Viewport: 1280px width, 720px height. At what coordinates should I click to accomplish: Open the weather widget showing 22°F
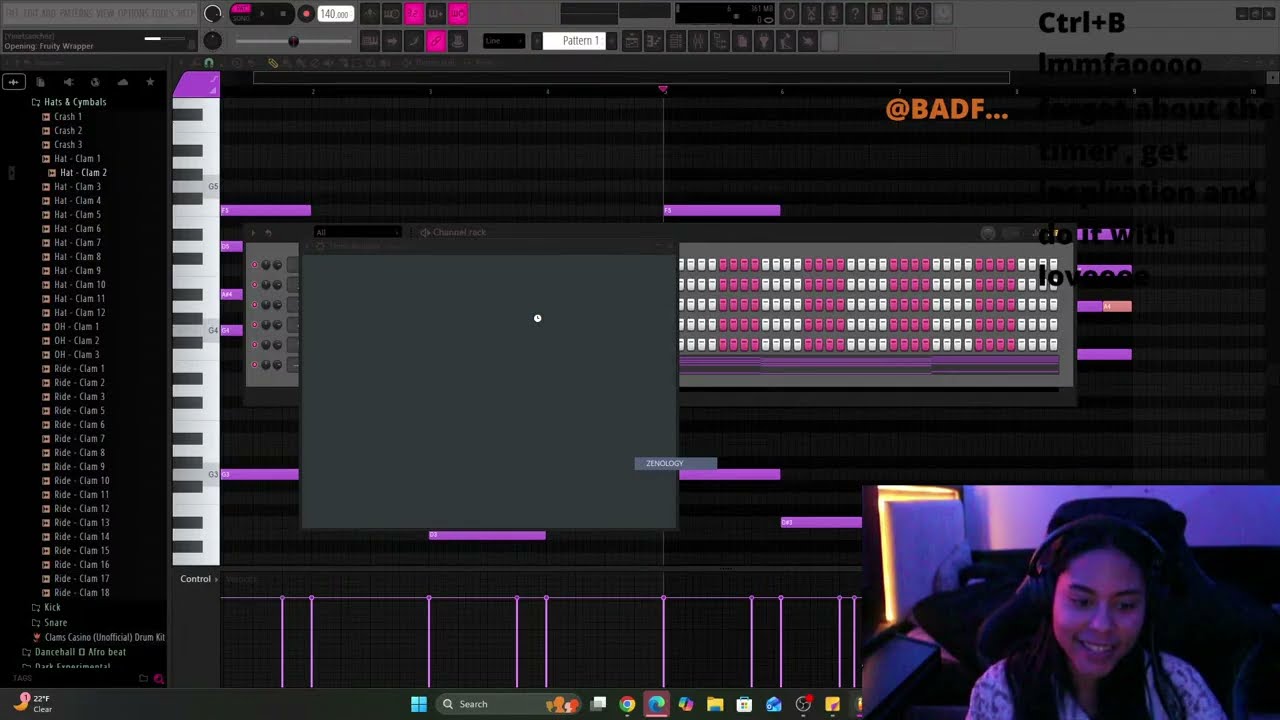(33, 703)
